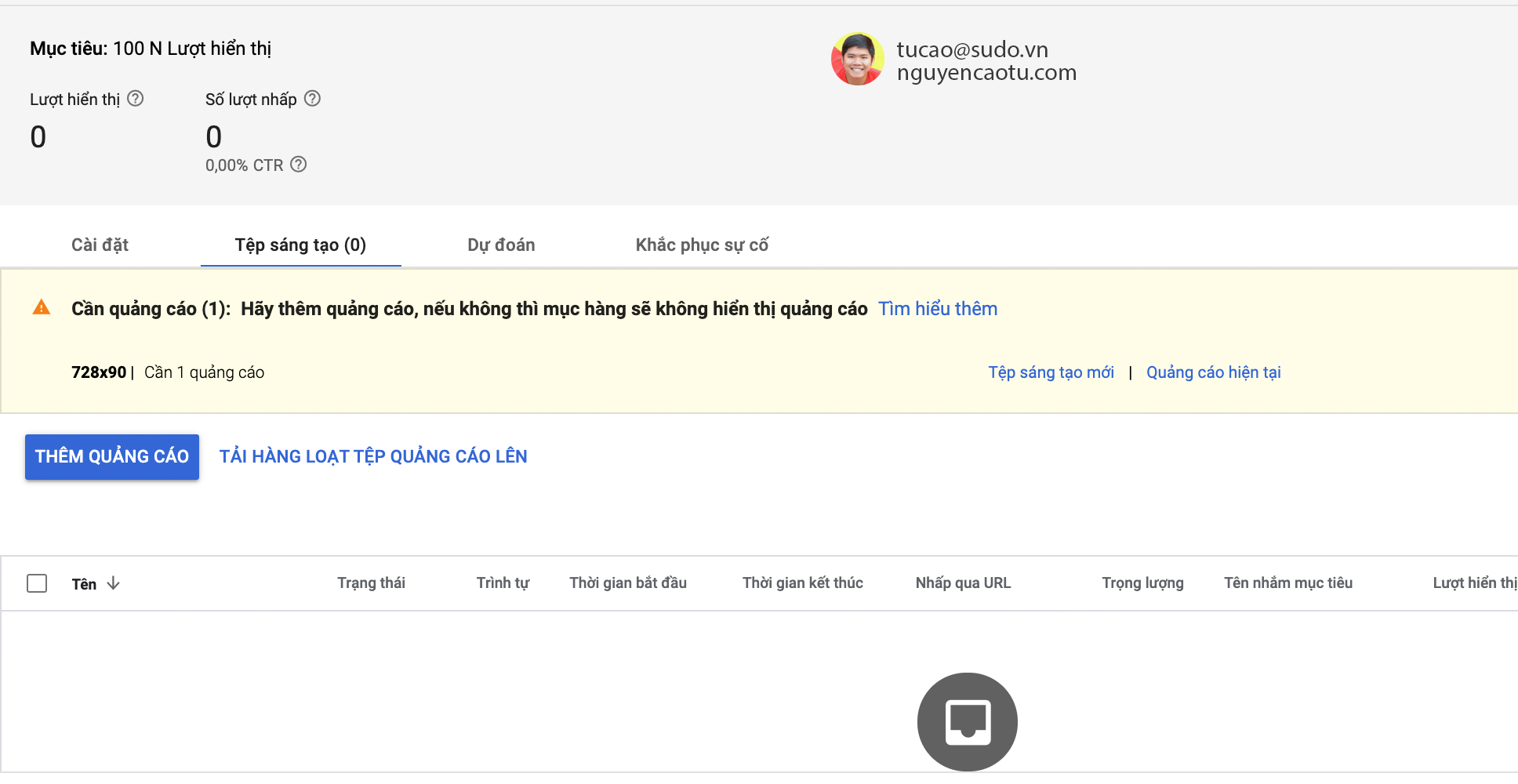Image resolution: width=1518 pixels, height=784 pixels.
Task: Click the Nhấp qua URL column header
Action: [963, 583]
